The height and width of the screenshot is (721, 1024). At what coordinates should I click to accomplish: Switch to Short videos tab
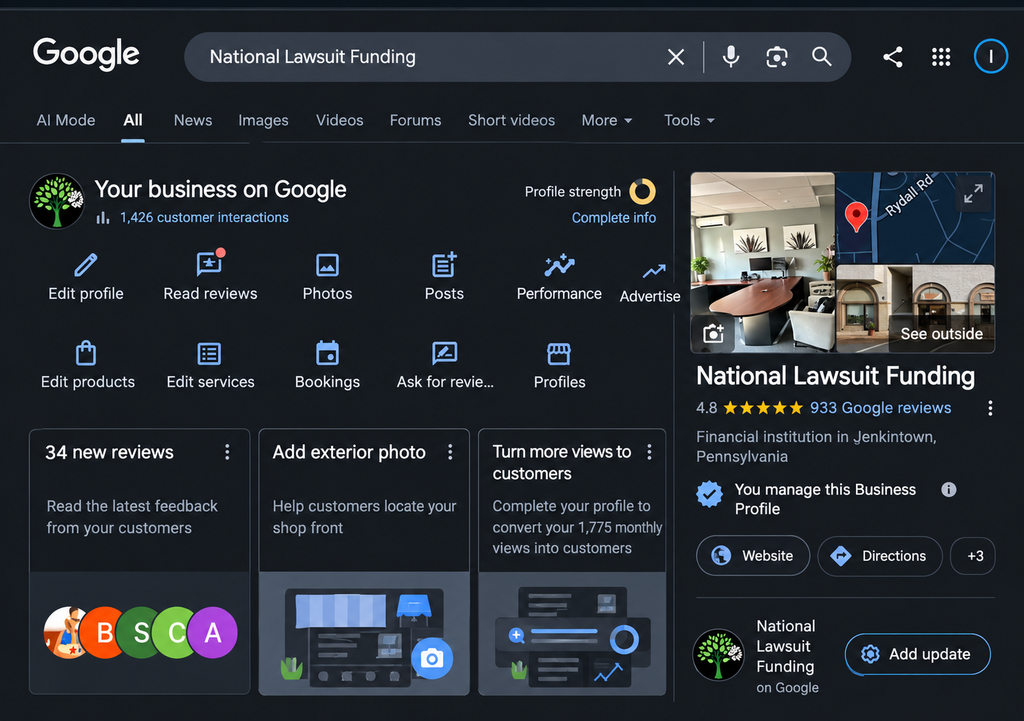pyautogui.click(x=511, y=120)
